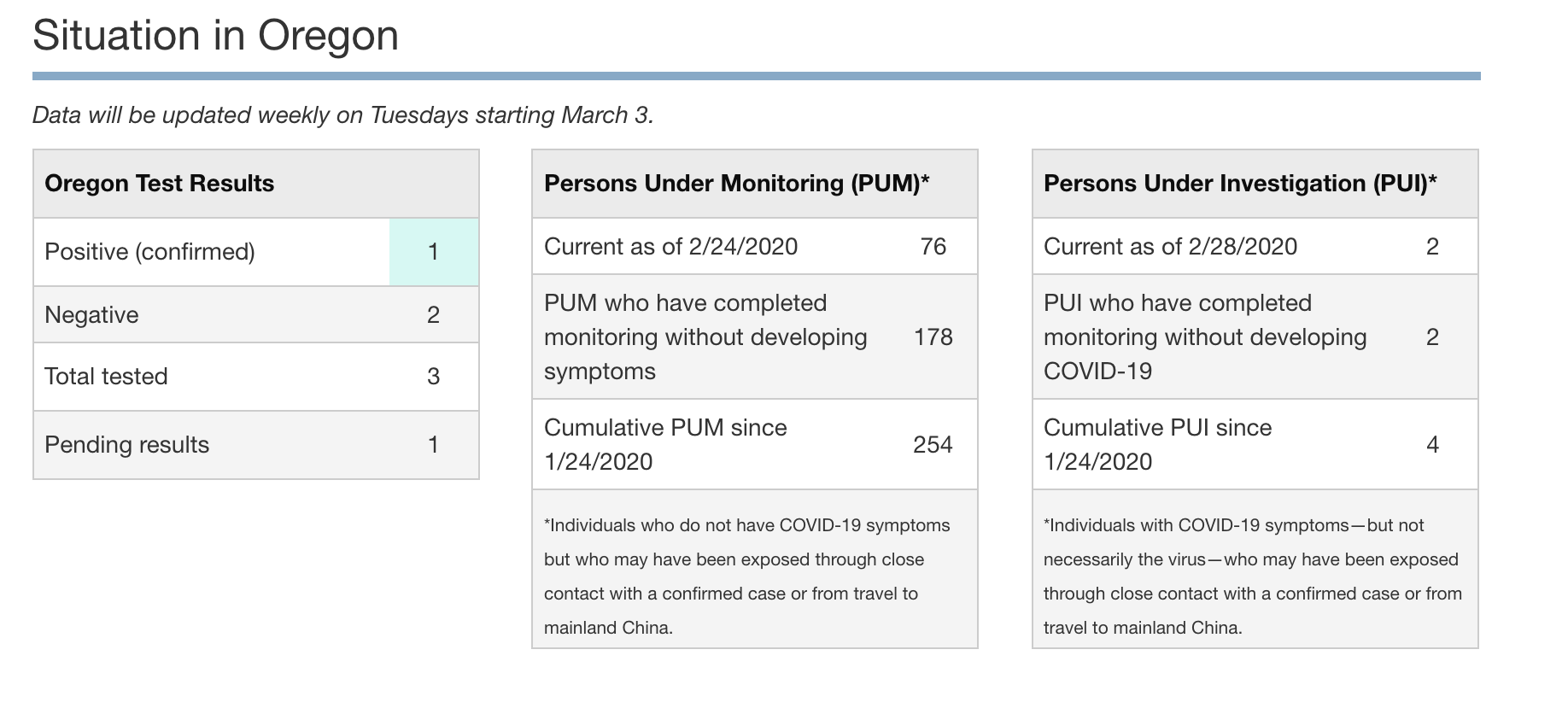This screenshot has height=714, width=1568.
Task: Click the "Current as of 2/24/2020" label
Action: tap(670, 247)
